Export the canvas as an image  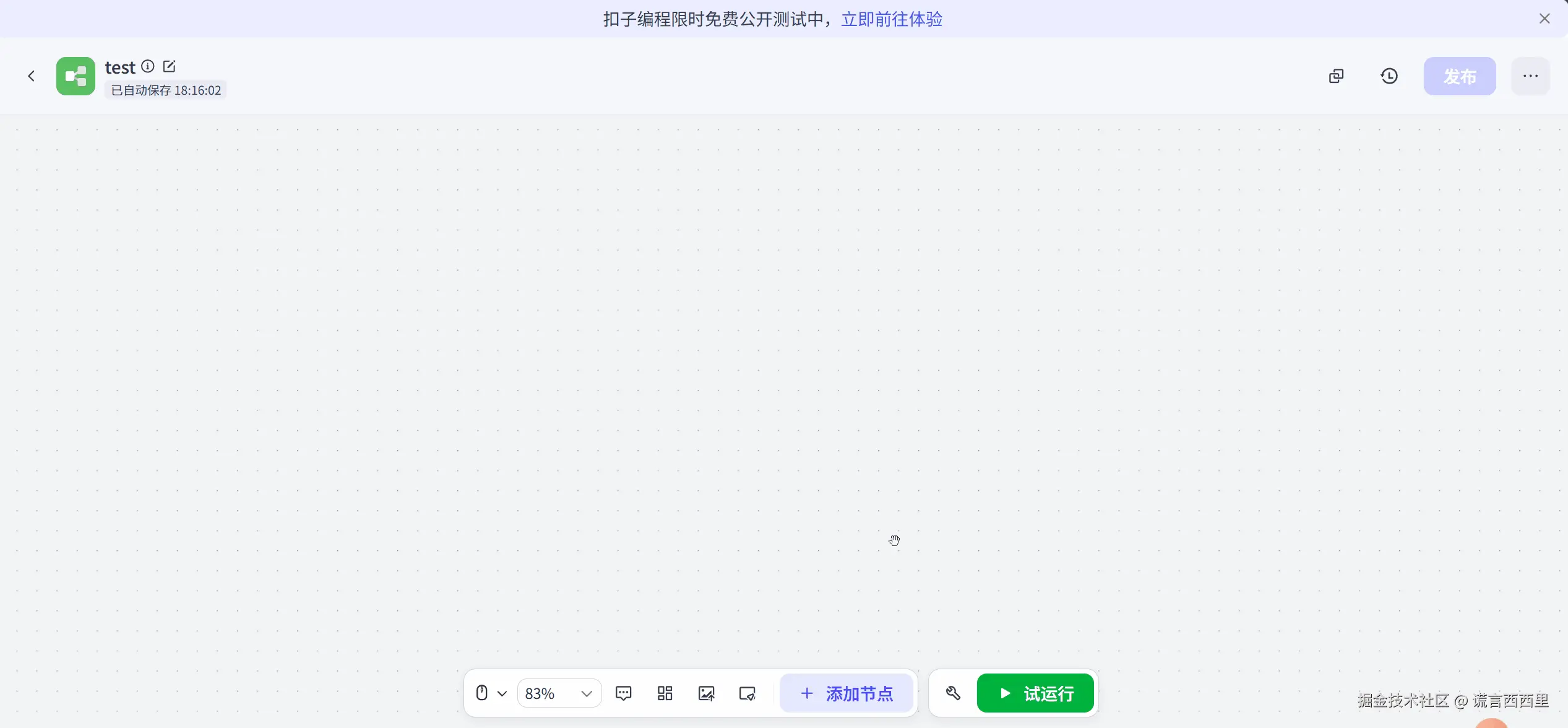click(706, 693)
